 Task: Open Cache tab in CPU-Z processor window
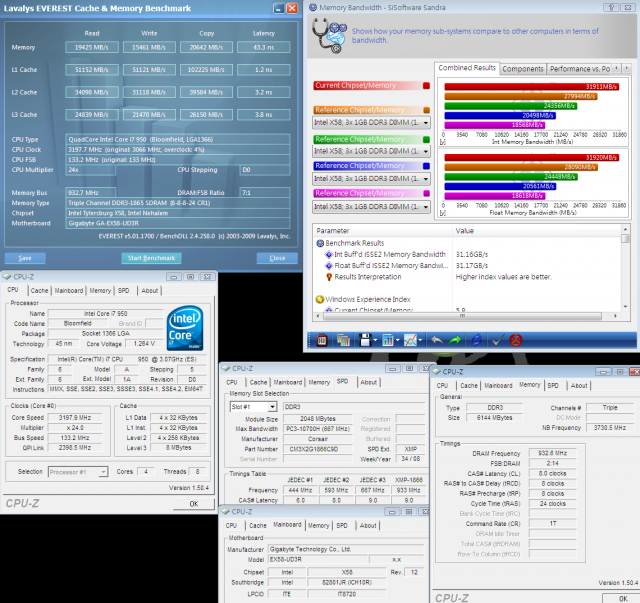coord(39,290)
